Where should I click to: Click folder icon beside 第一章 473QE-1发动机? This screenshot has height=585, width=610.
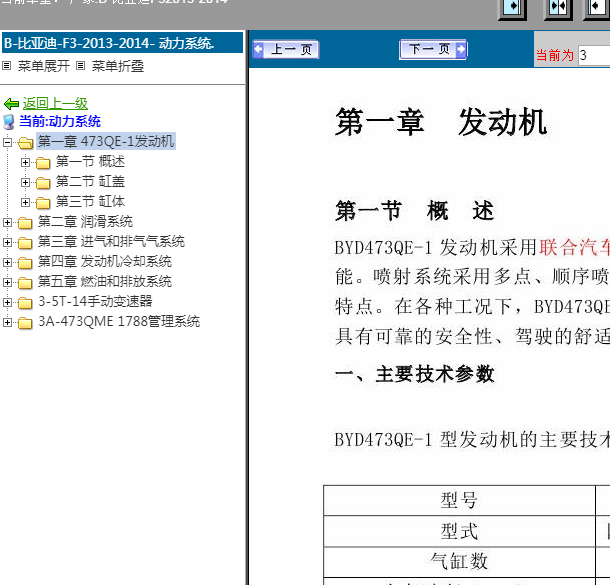click(25, 143)
